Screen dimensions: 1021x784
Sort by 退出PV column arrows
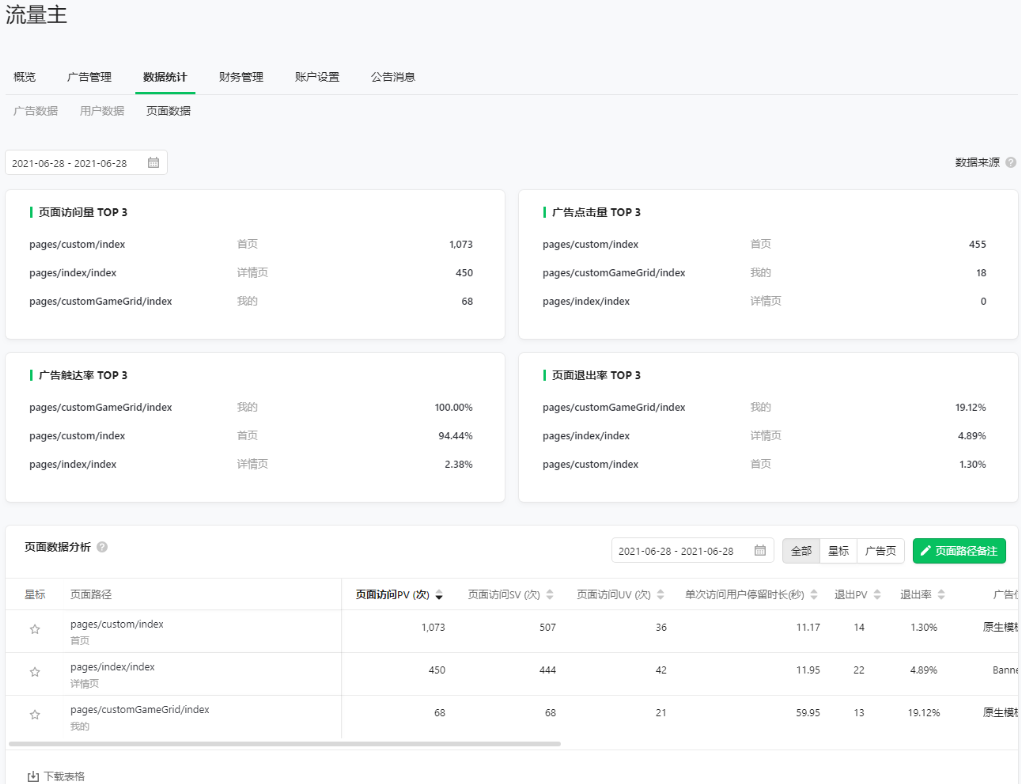click(877, 595)
